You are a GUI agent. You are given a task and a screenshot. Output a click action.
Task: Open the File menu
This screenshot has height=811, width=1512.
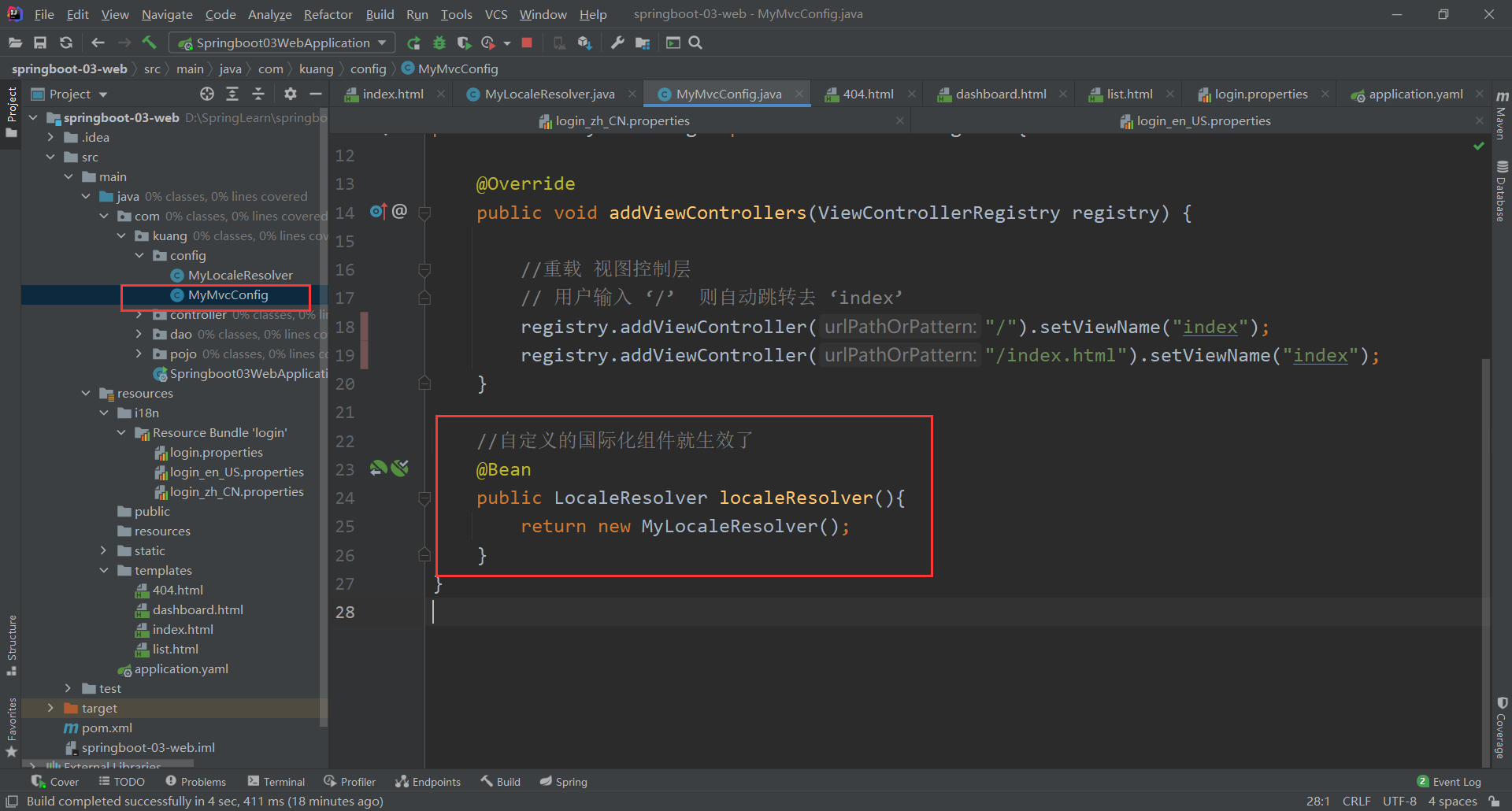coord(44,14)
